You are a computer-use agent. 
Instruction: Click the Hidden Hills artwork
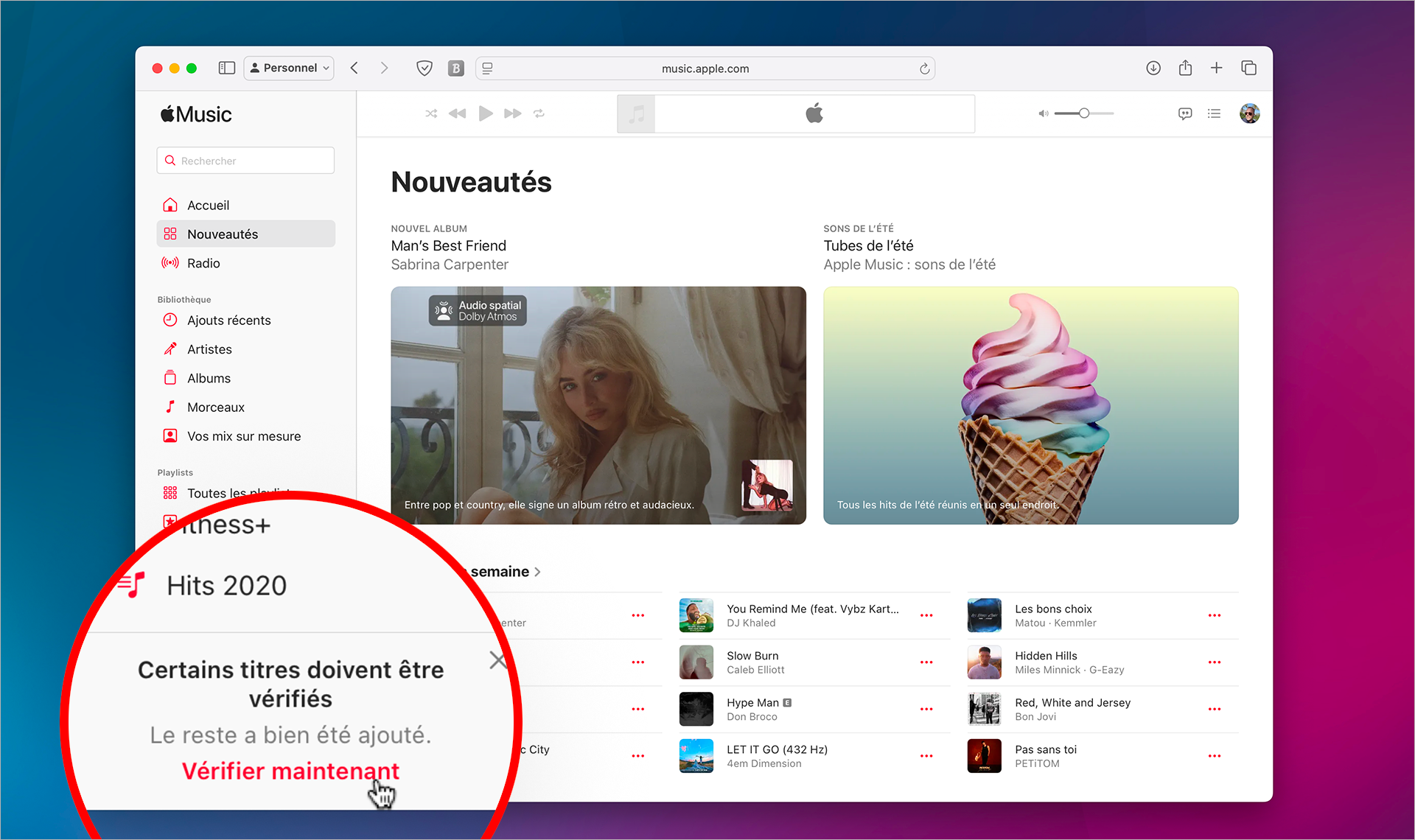(985, 662)
